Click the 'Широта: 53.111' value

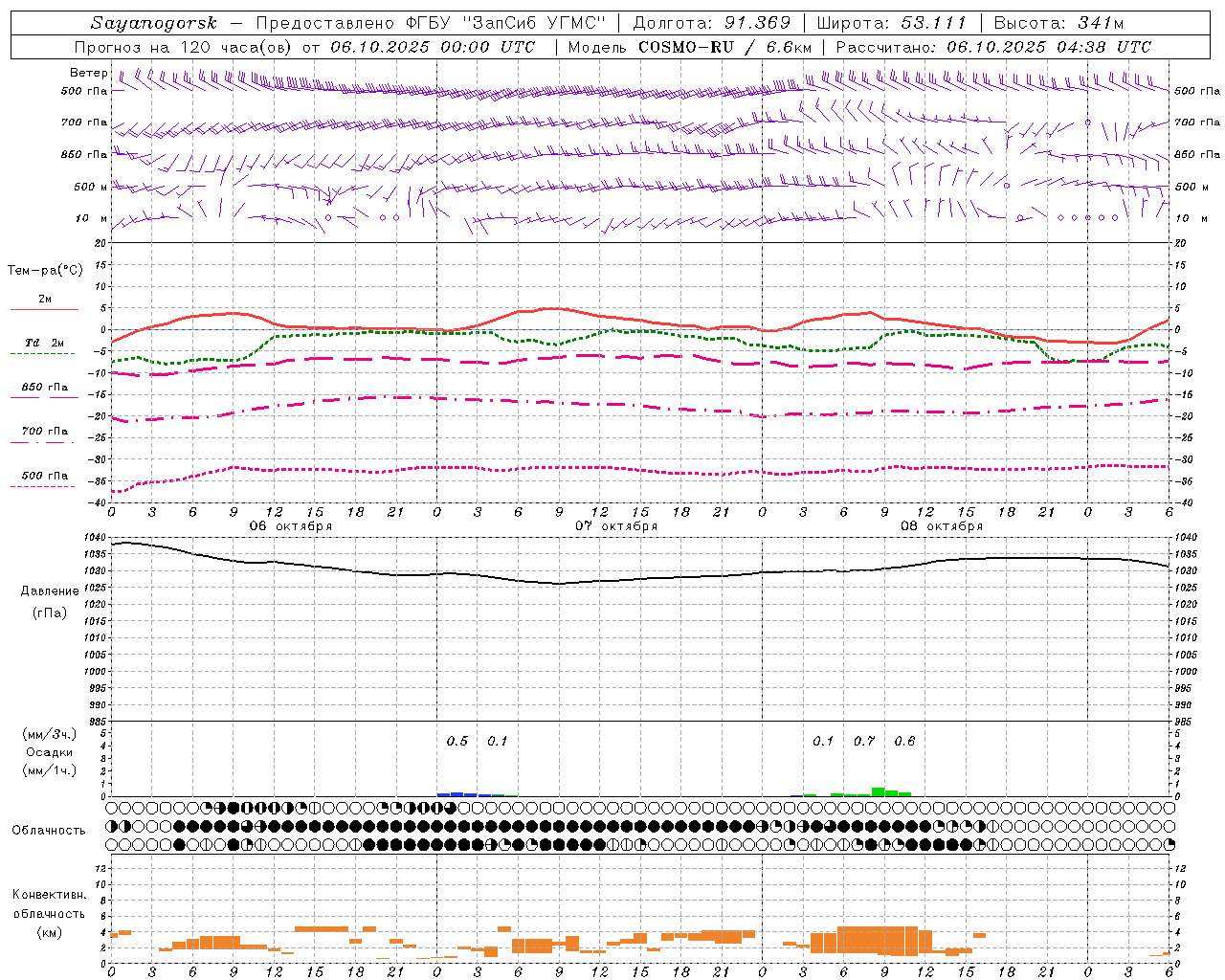[x=892, y=23]
